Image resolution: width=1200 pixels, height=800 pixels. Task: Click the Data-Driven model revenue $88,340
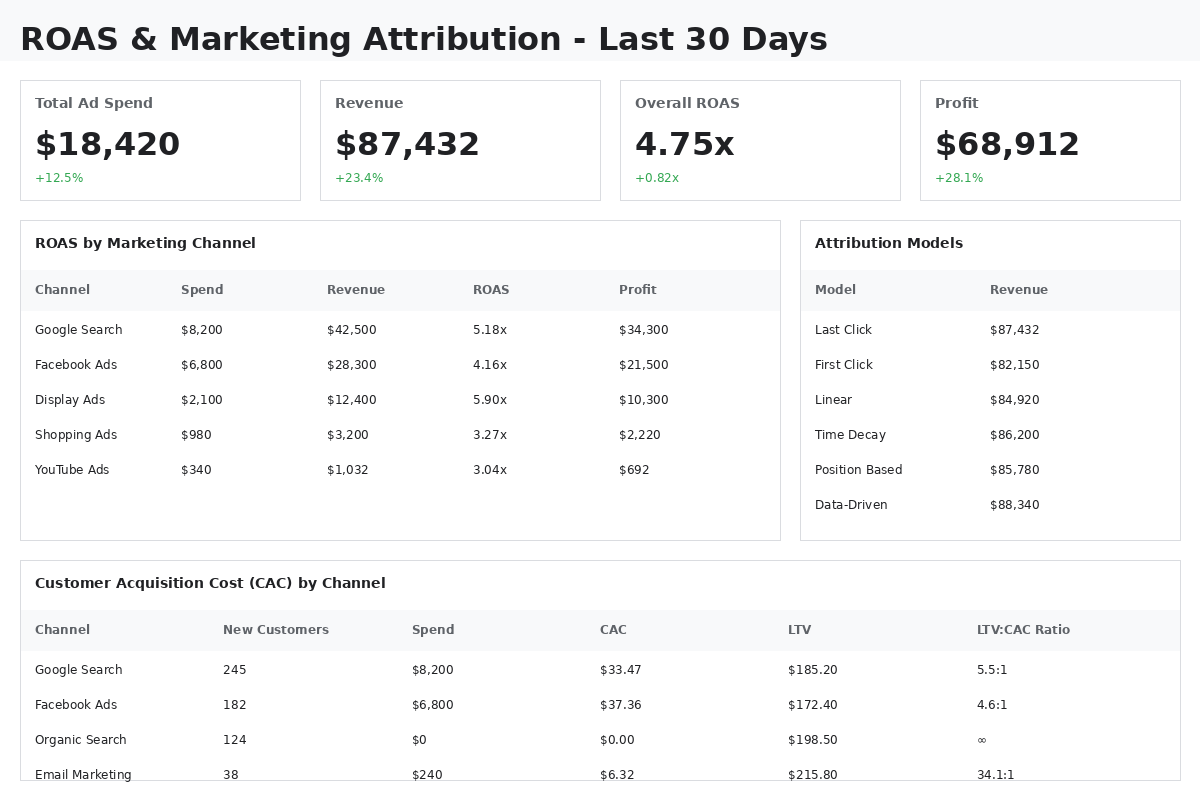tap(1015, 505)
